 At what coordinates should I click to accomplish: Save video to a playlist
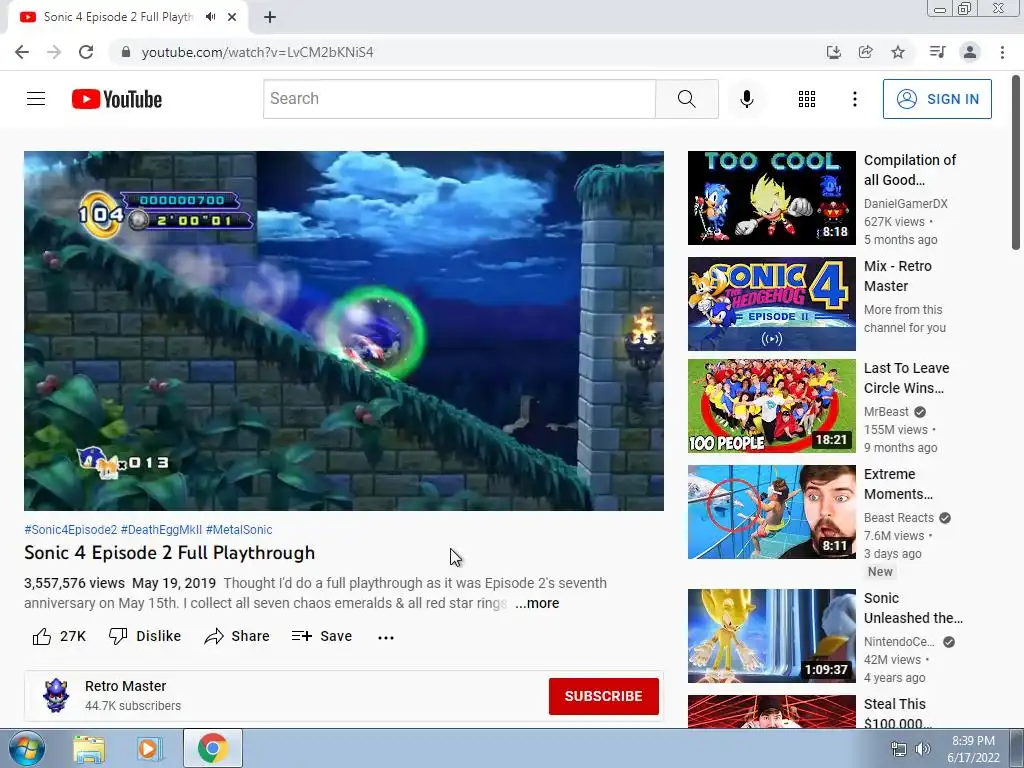[322, 636]
